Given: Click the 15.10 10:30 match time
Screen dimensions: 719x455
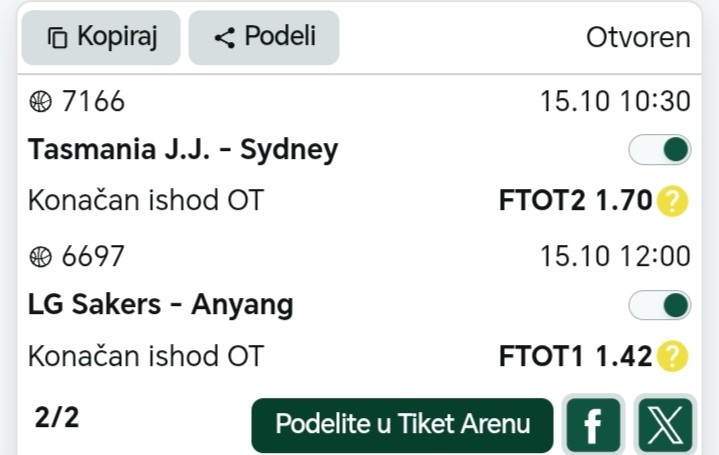Looking at the screenshot, I should point(615,102).
